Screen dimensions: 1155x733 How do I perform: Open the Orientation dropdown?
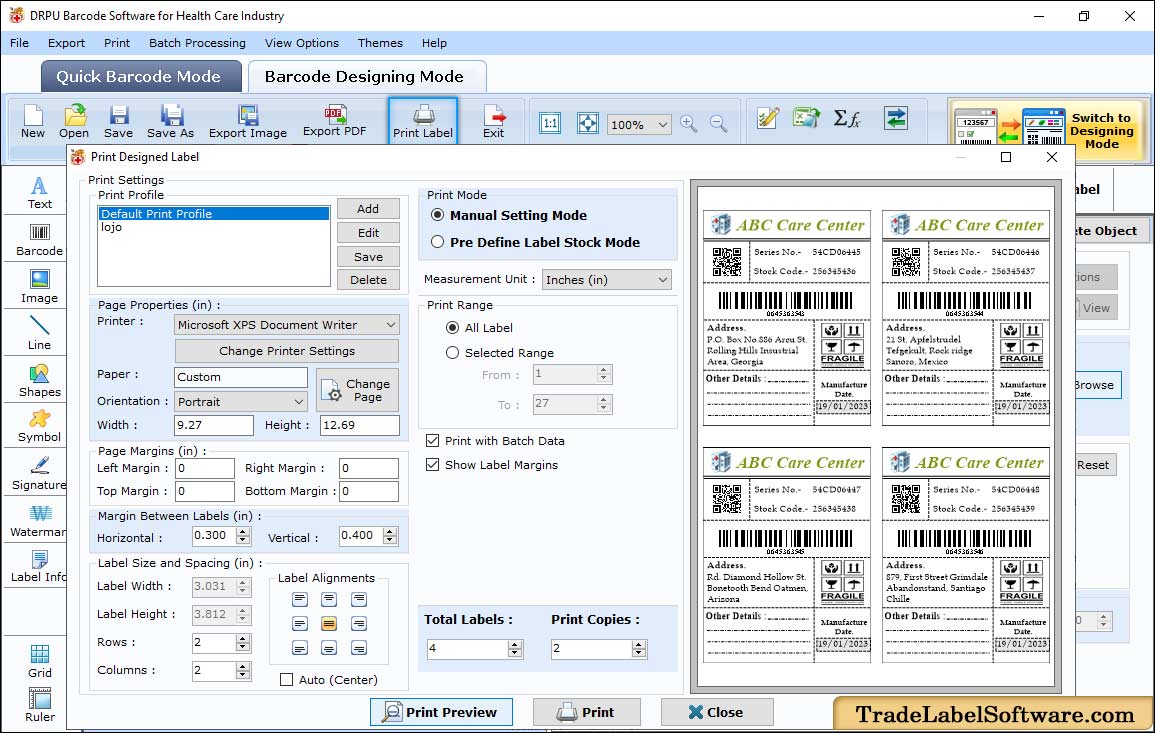tap(241, 401)
